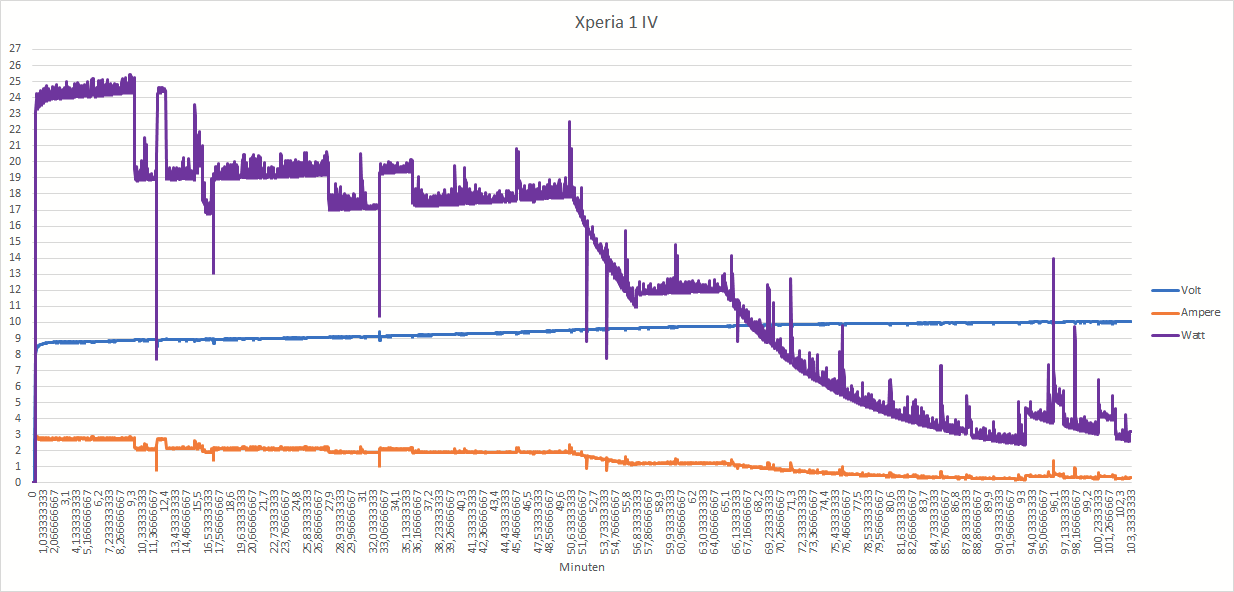Click y-axis label 25

(x=14, y=81)
